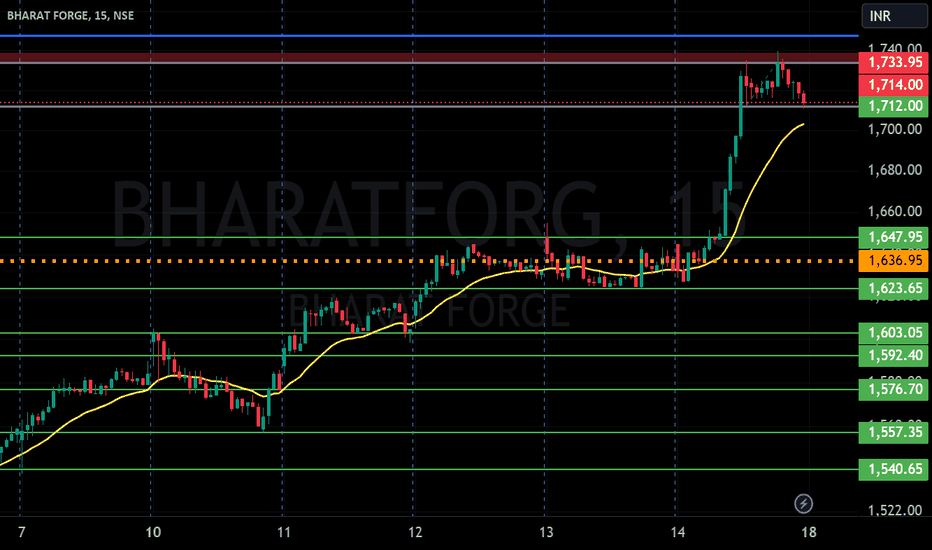Select the blue horizontal line at chart top

429,36
